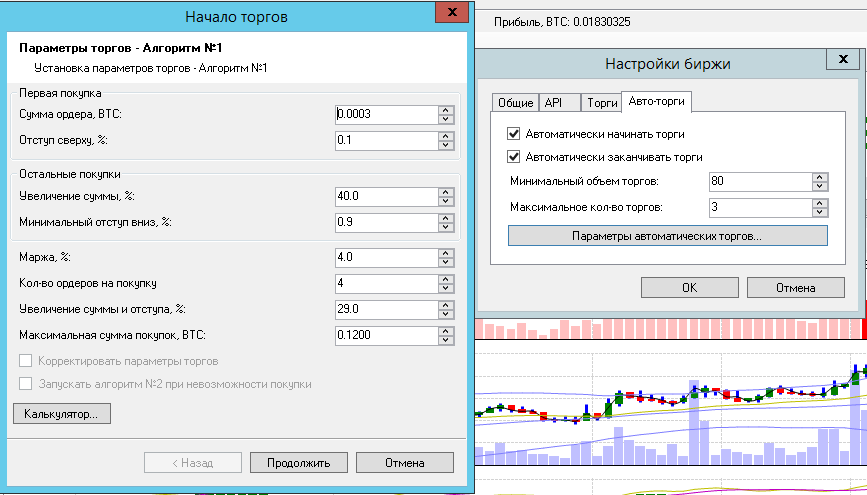
Task: Click the Калькулятор button
Action: 61,413
